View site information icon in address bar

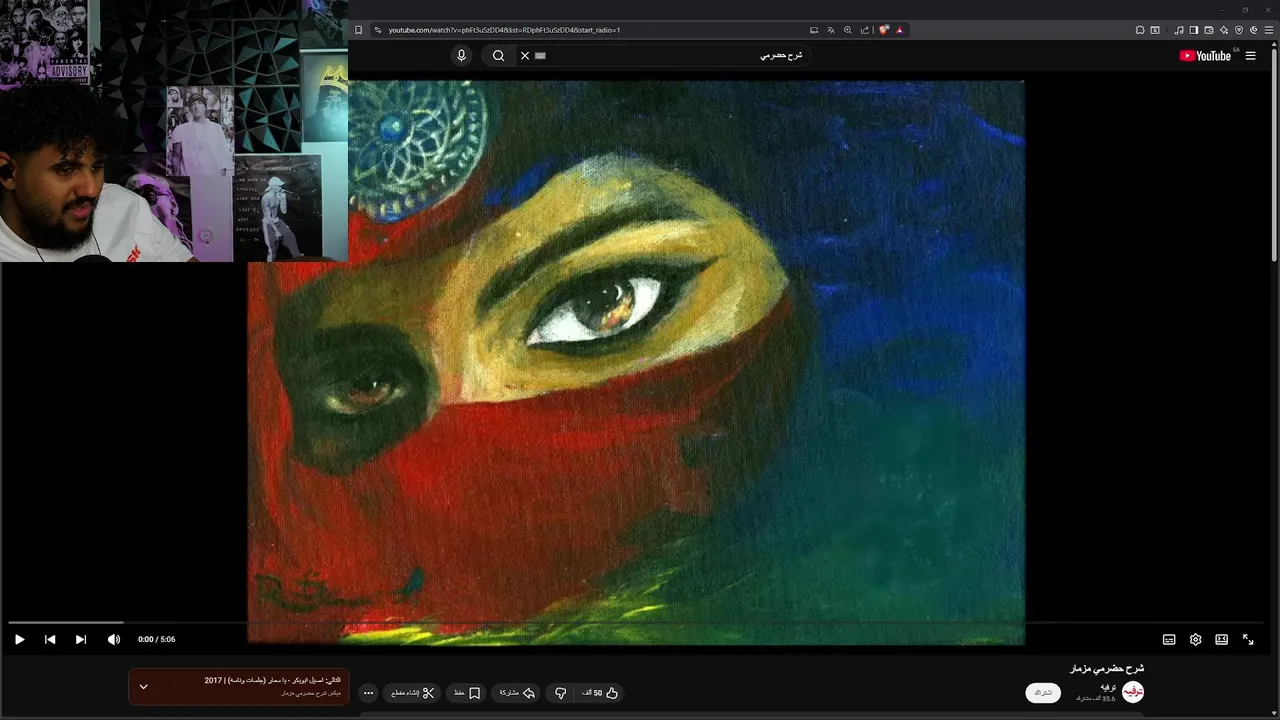tap(377, 30)
